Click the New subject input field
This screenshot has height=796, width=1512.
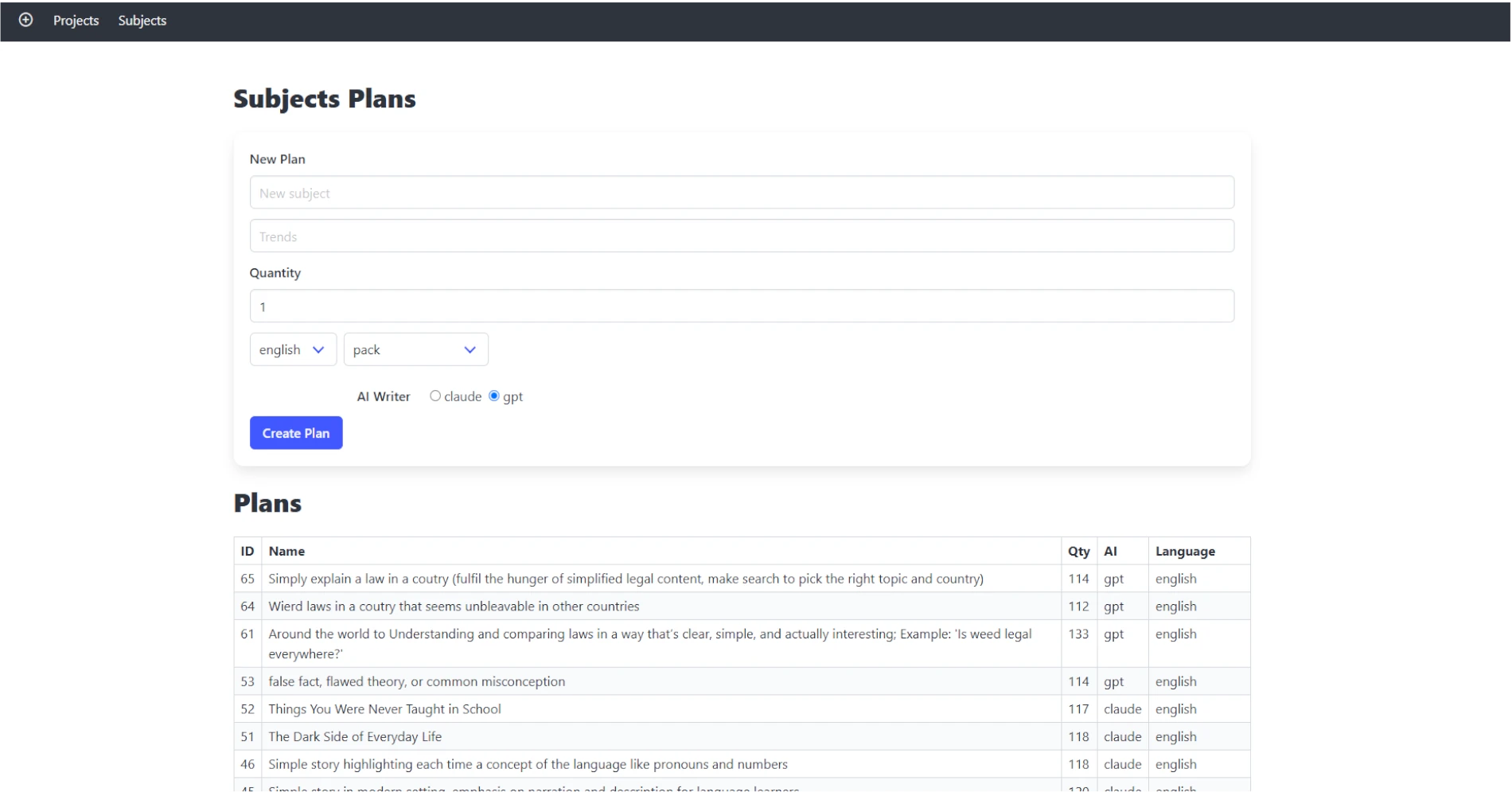point(741,193)
